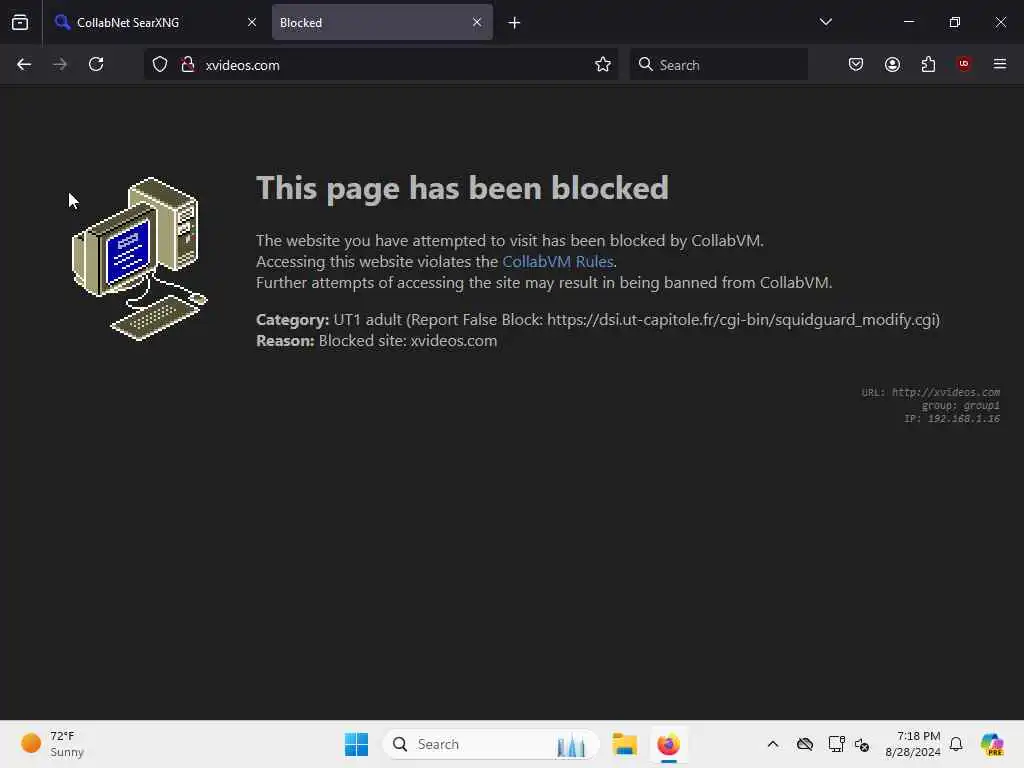Go forward one page
This screenshot has height=768, width=1024.
[60, 64]
